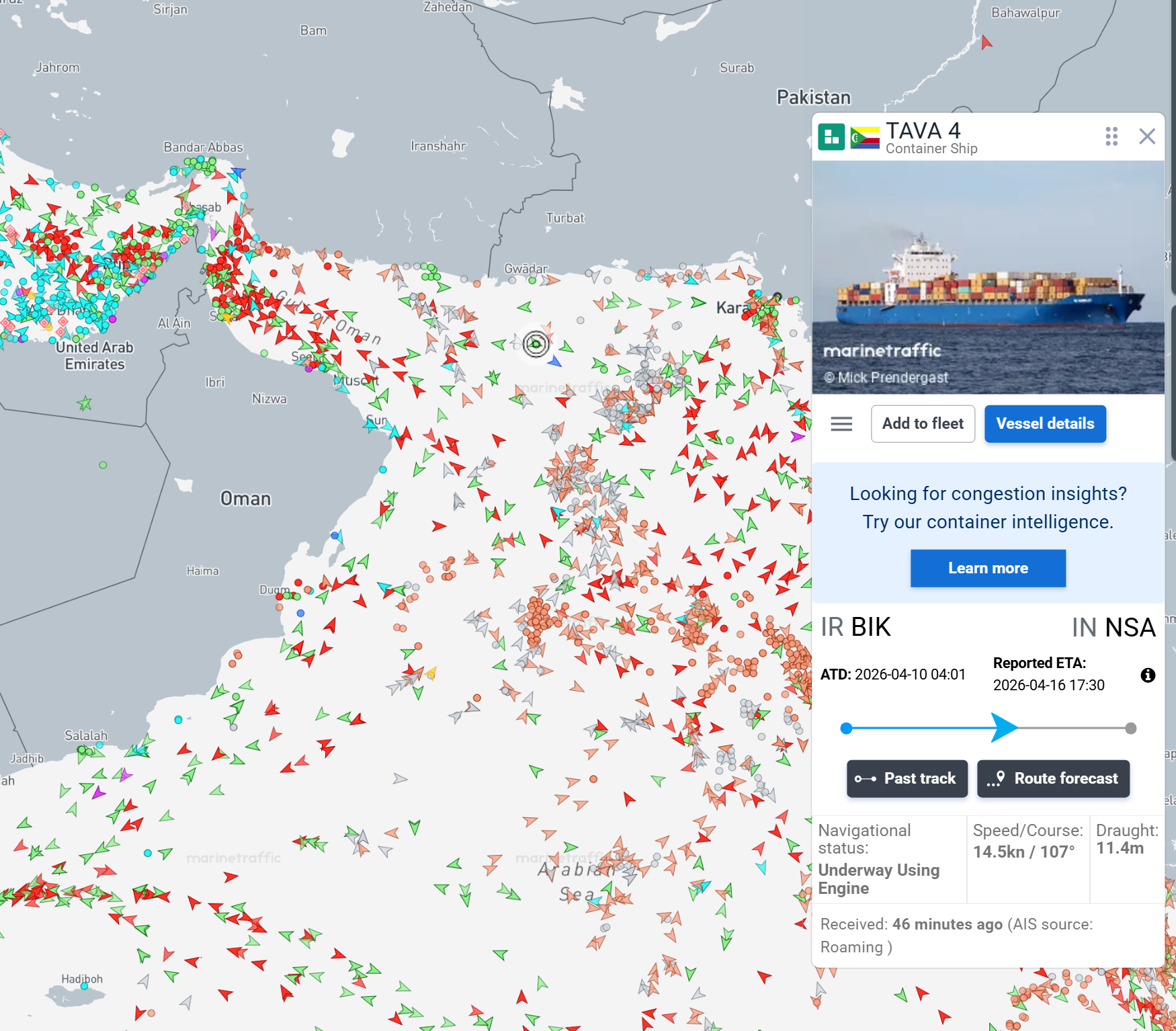Click the ATD departure time text
Viewport: 1176px width, 1031px height.
893,674
